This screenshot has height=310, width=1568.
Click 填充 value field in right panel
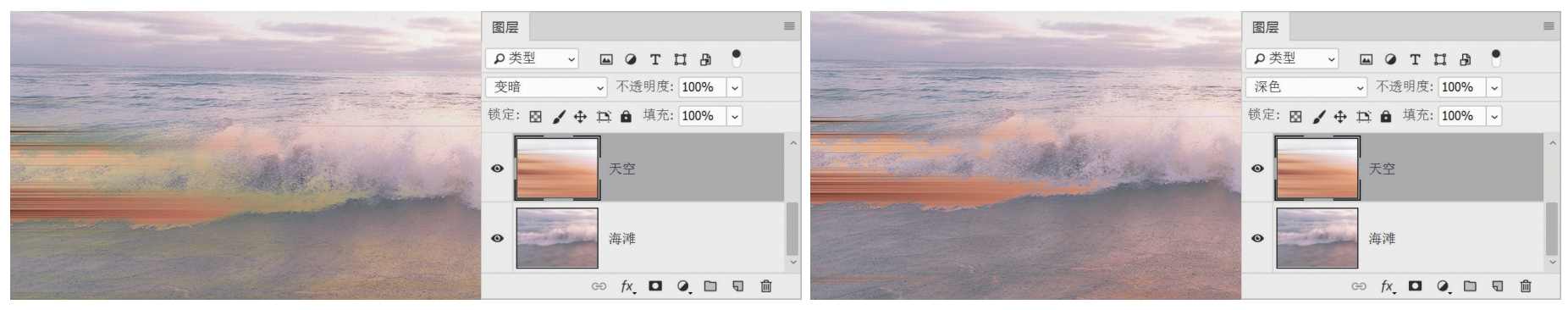coord(1463,116)
